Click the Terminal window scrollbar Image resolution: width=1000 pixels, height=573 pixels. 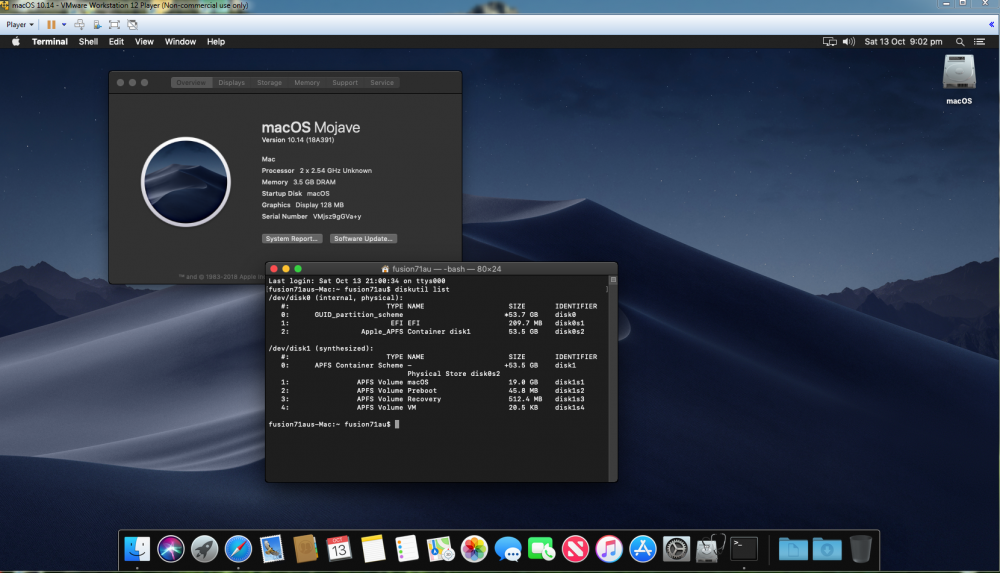coord(613,379)
